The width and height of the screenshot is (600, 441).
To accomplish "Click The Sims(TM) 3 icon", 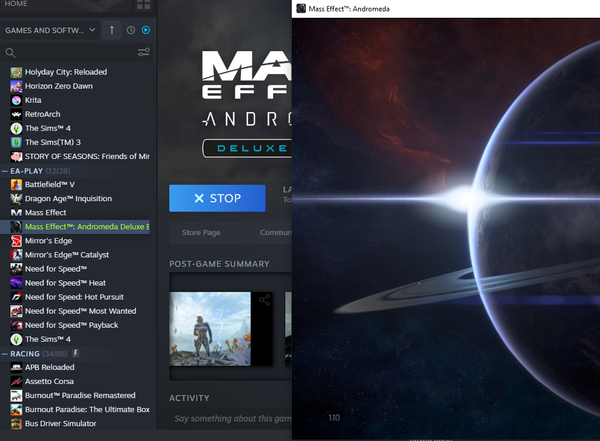I will (16, 142).
